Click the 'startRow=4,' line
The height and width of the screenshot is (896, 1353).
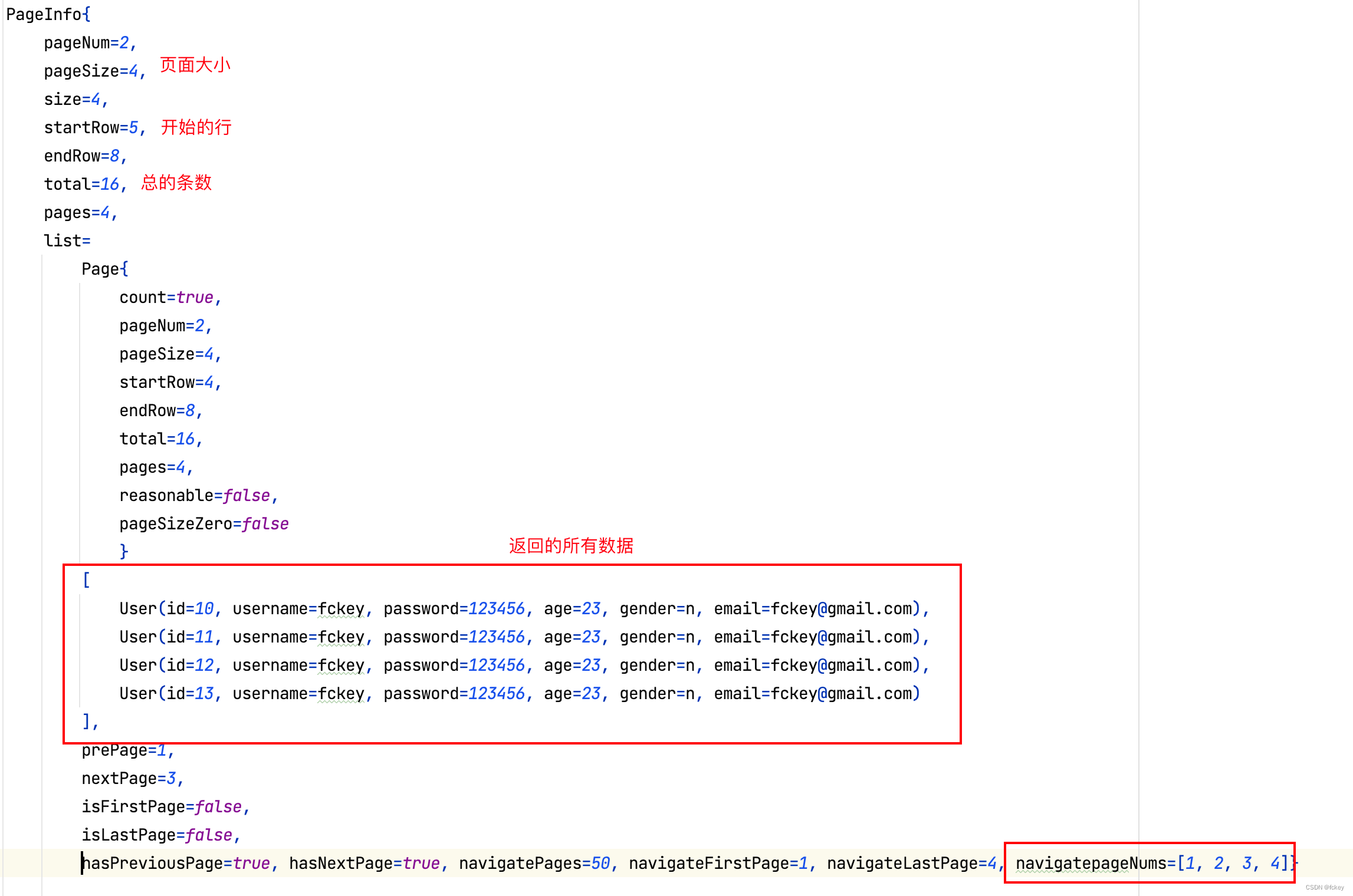point(170,382)
